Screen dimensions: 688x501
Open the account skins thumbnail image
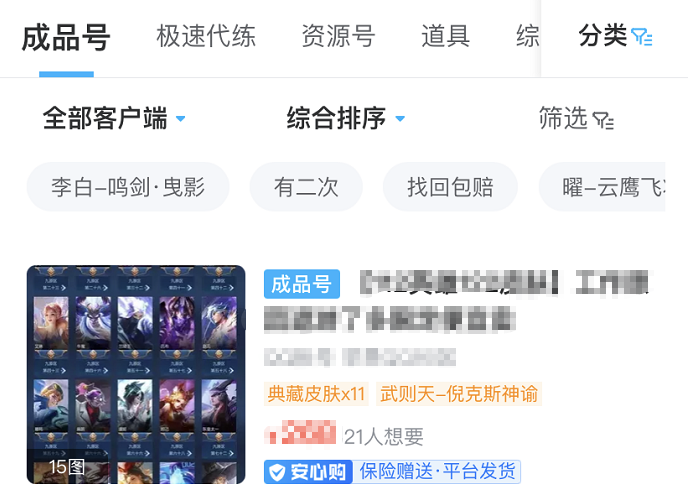click(136, 375)
